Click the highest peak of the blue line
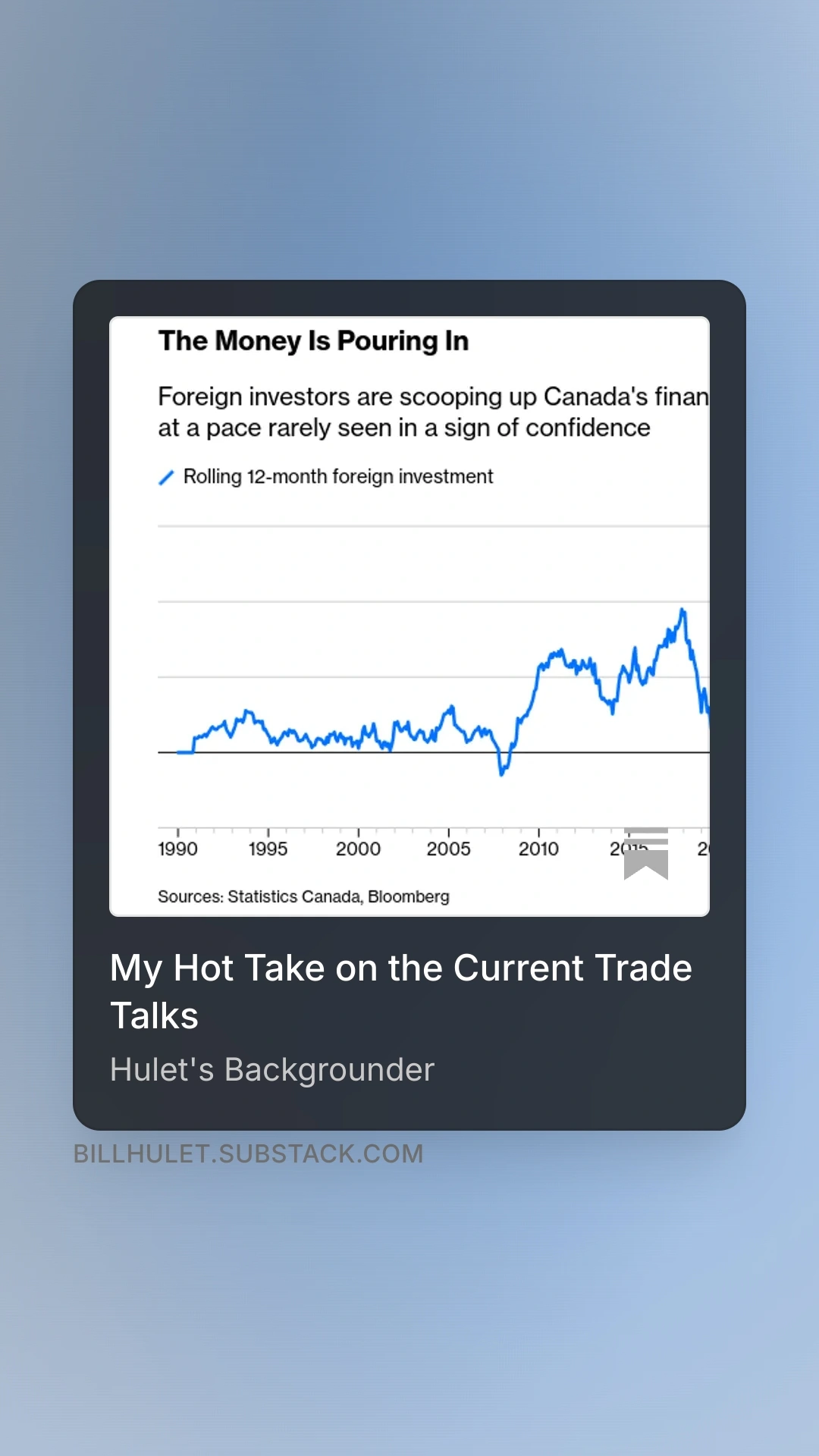 [x=682, y=610]
